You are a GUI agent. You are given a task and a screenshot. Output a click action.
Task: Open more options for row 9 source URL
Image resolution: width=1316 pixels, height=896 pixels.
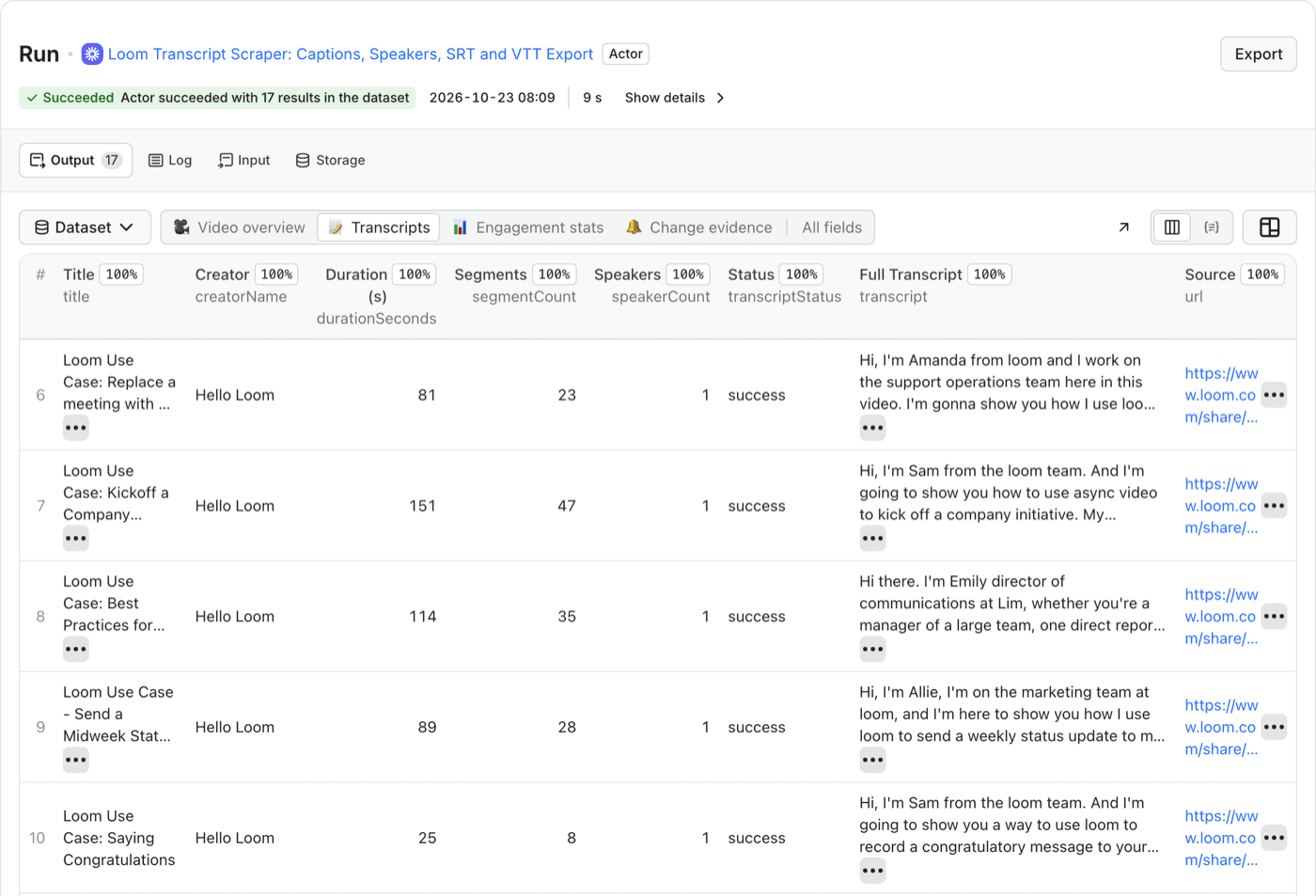coord(1274,728)
